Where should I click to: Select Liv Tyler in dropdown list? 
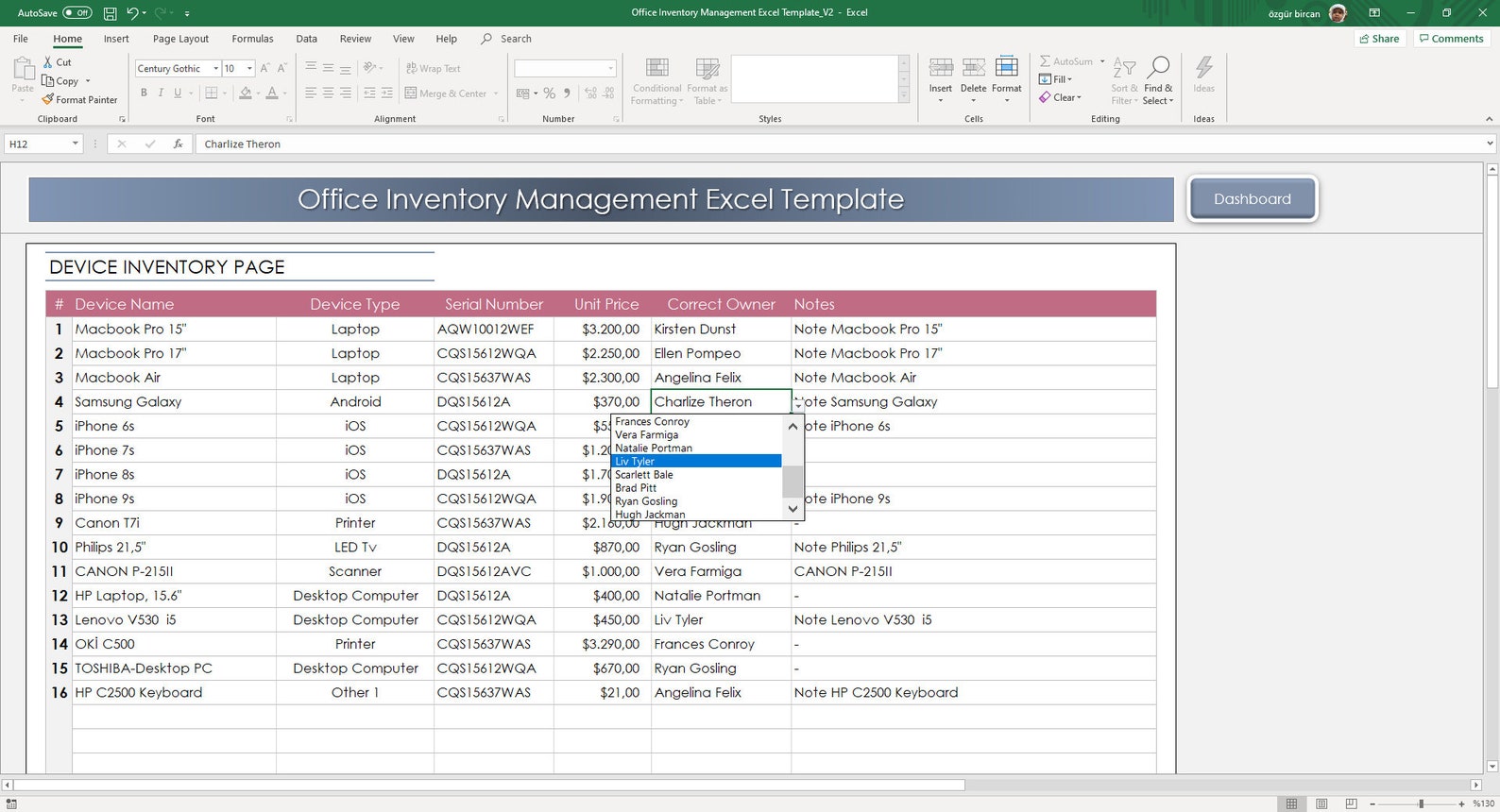click(x=696, y=462)
